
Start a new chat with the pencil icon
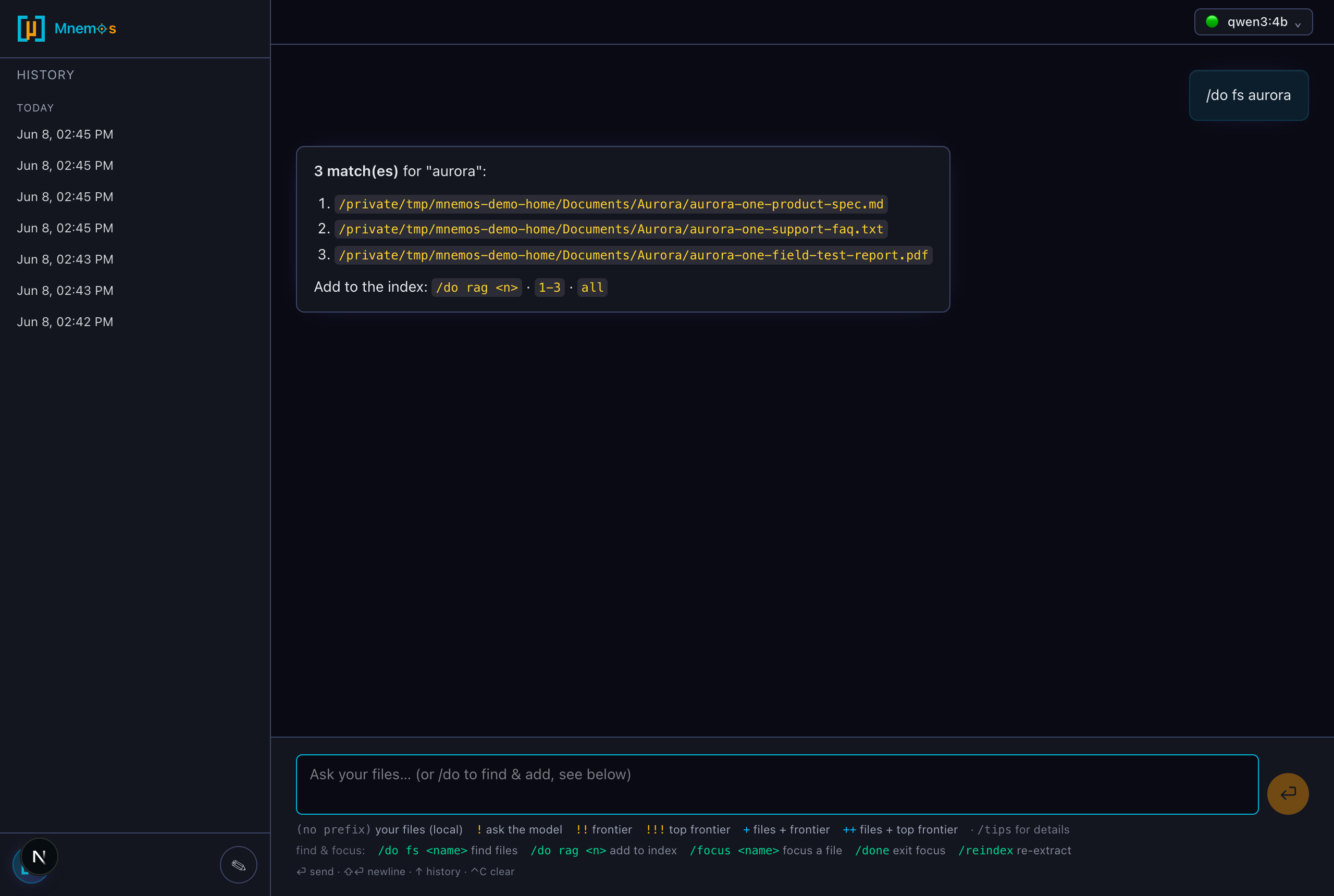pyautogui.click(x=238, y=865)
